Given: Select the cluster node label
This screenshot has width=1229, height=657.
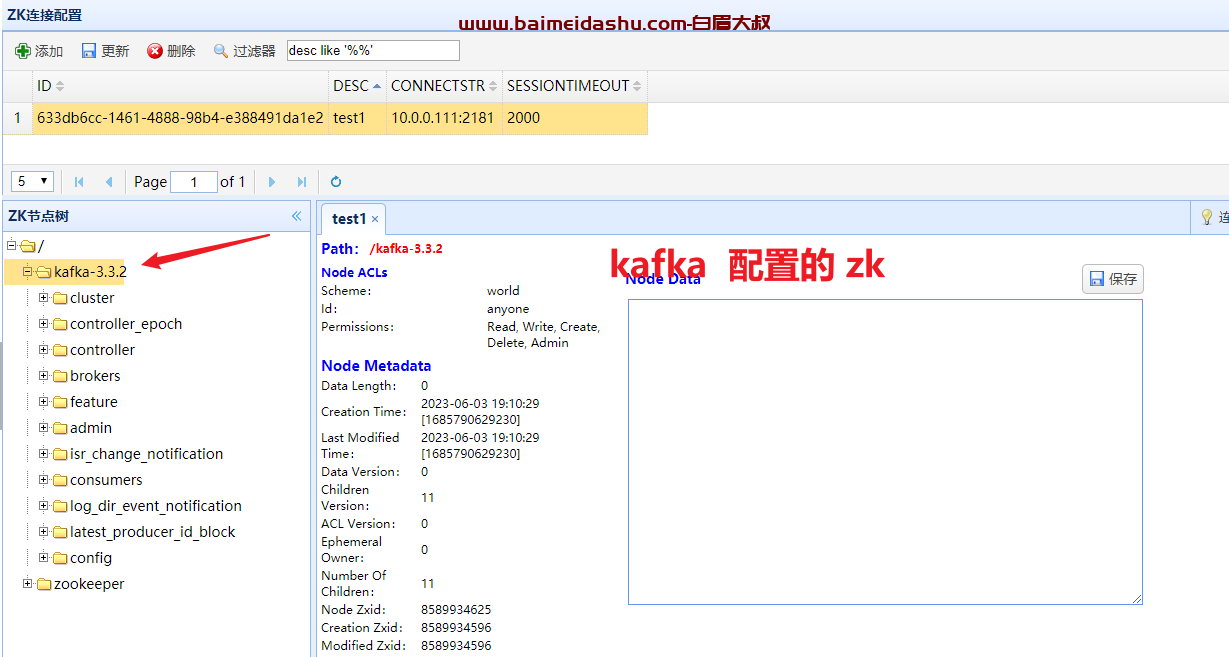Looking at the screenshot, I should [x=92, y=298].
